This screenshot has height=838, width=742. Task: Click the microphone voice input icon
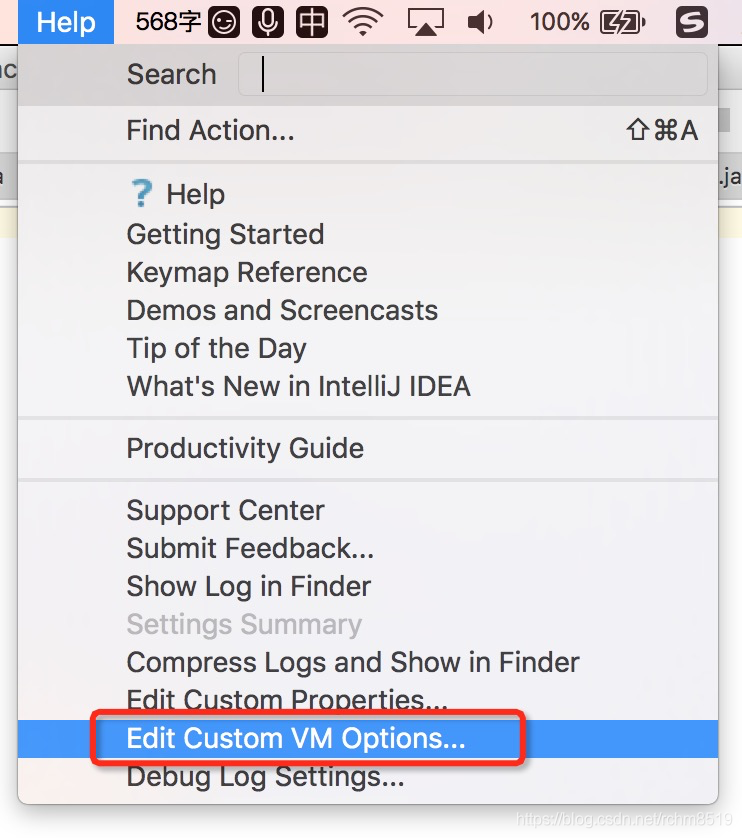(267, 22)
